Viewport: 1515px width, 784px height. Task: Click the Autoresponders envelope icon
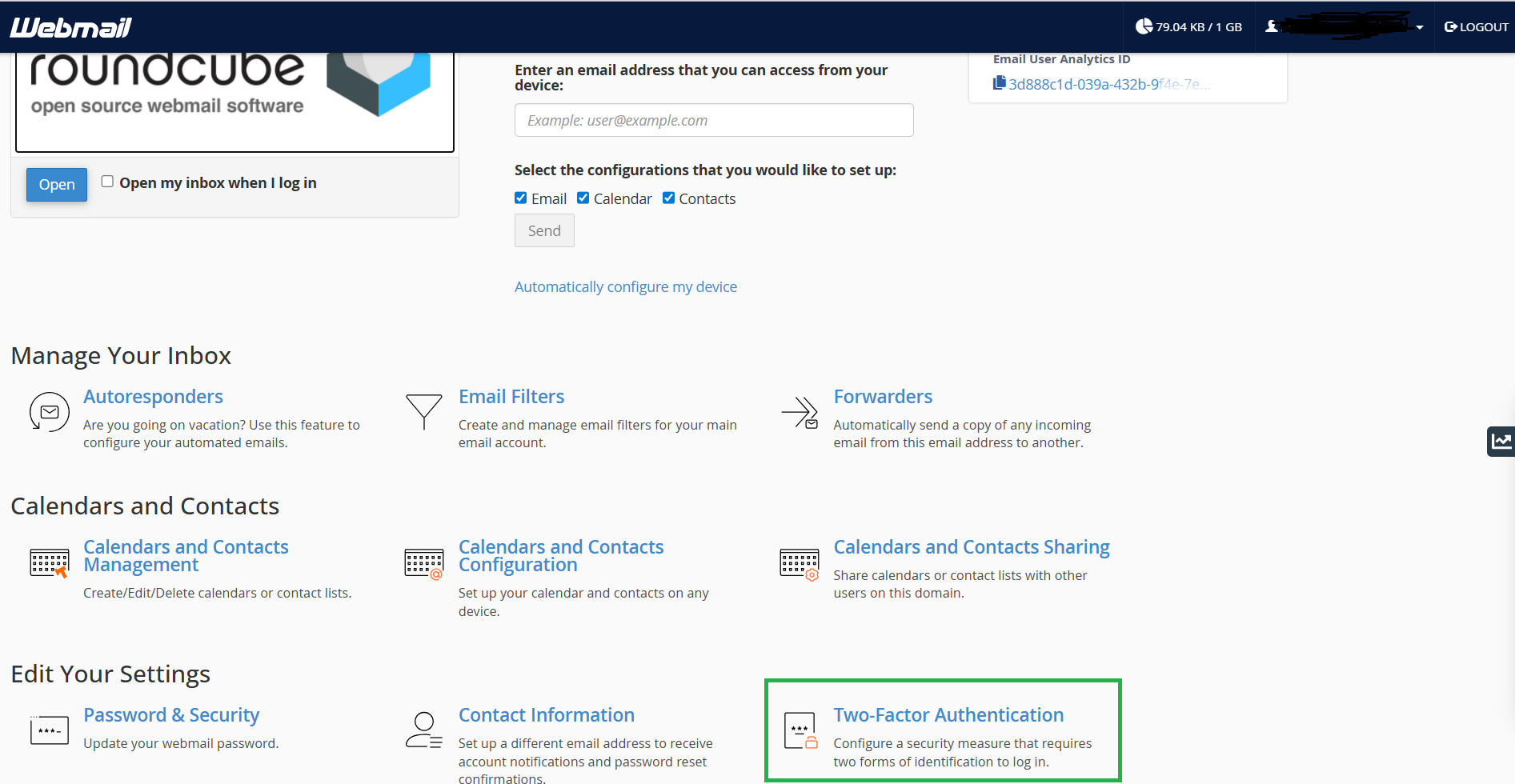coord(49,412)
